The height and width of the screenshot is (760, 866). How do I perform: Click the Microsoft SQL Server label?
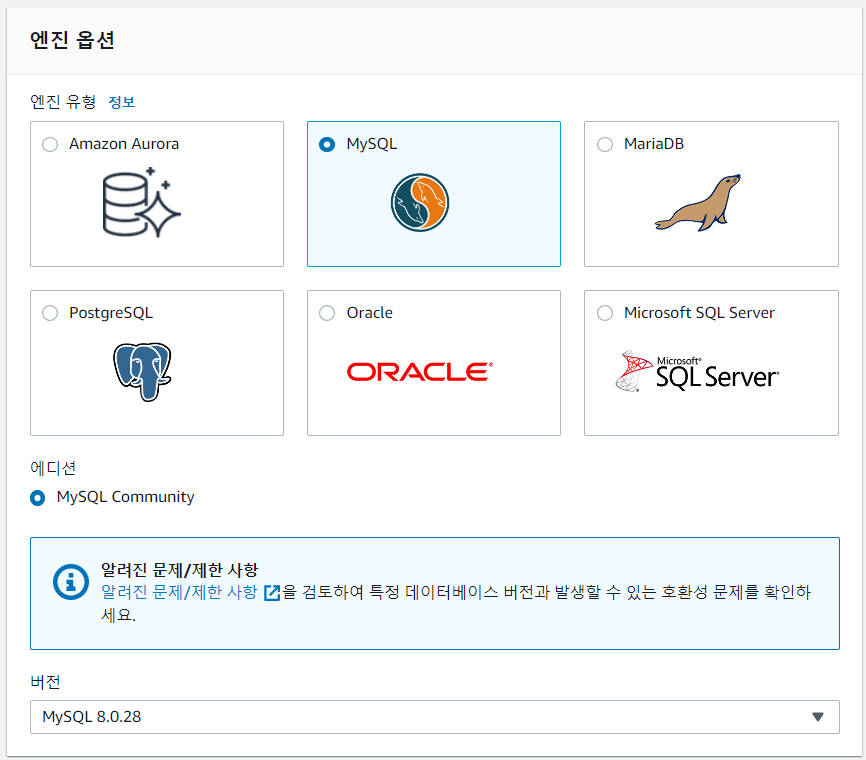coord(699,313)
